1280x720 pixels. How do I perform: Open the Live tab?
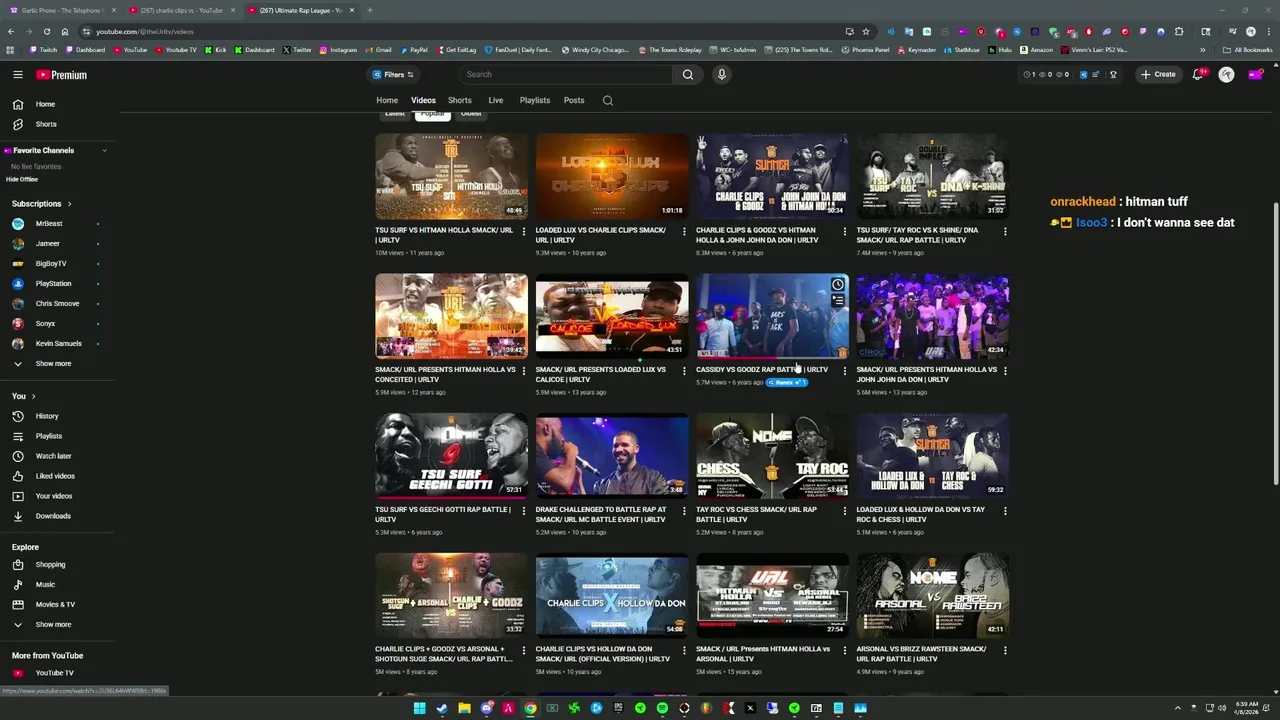tap(496, 100)
